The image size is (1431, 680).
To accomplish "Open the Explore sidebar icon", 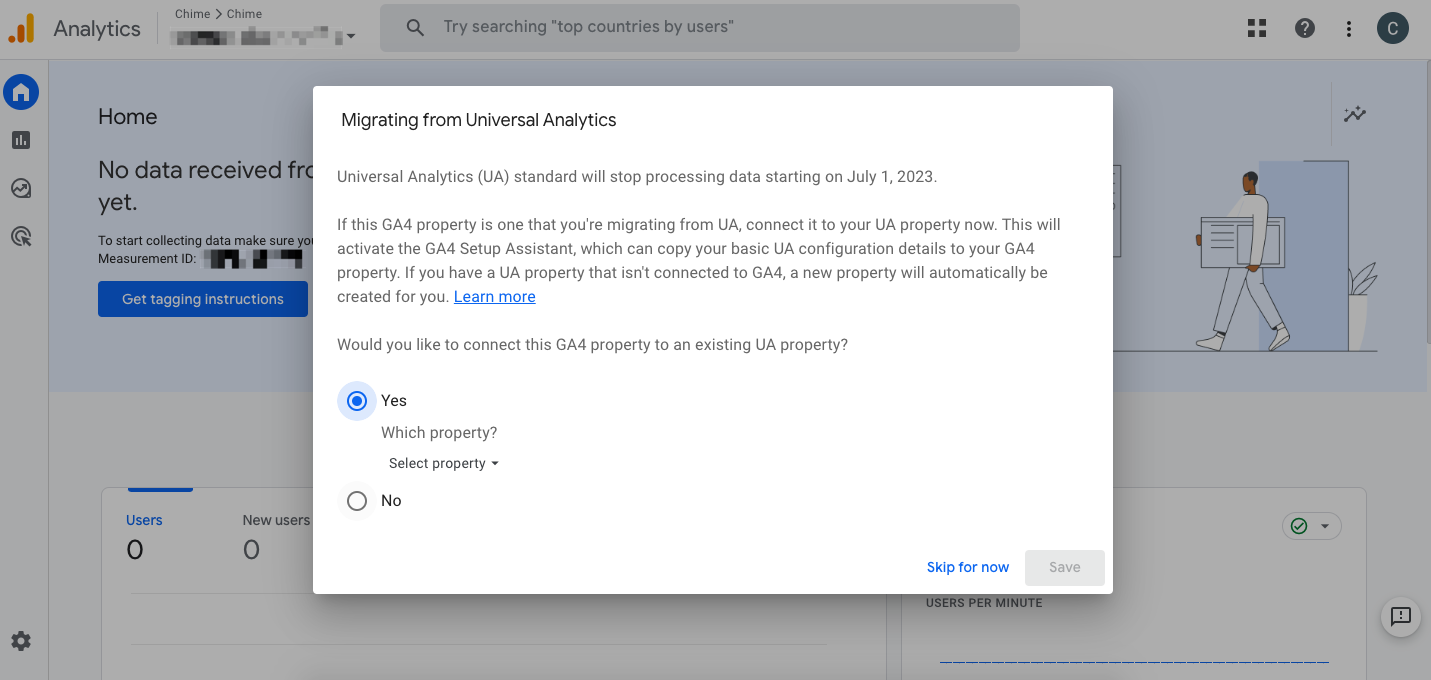I will click(x=21, y=188).
